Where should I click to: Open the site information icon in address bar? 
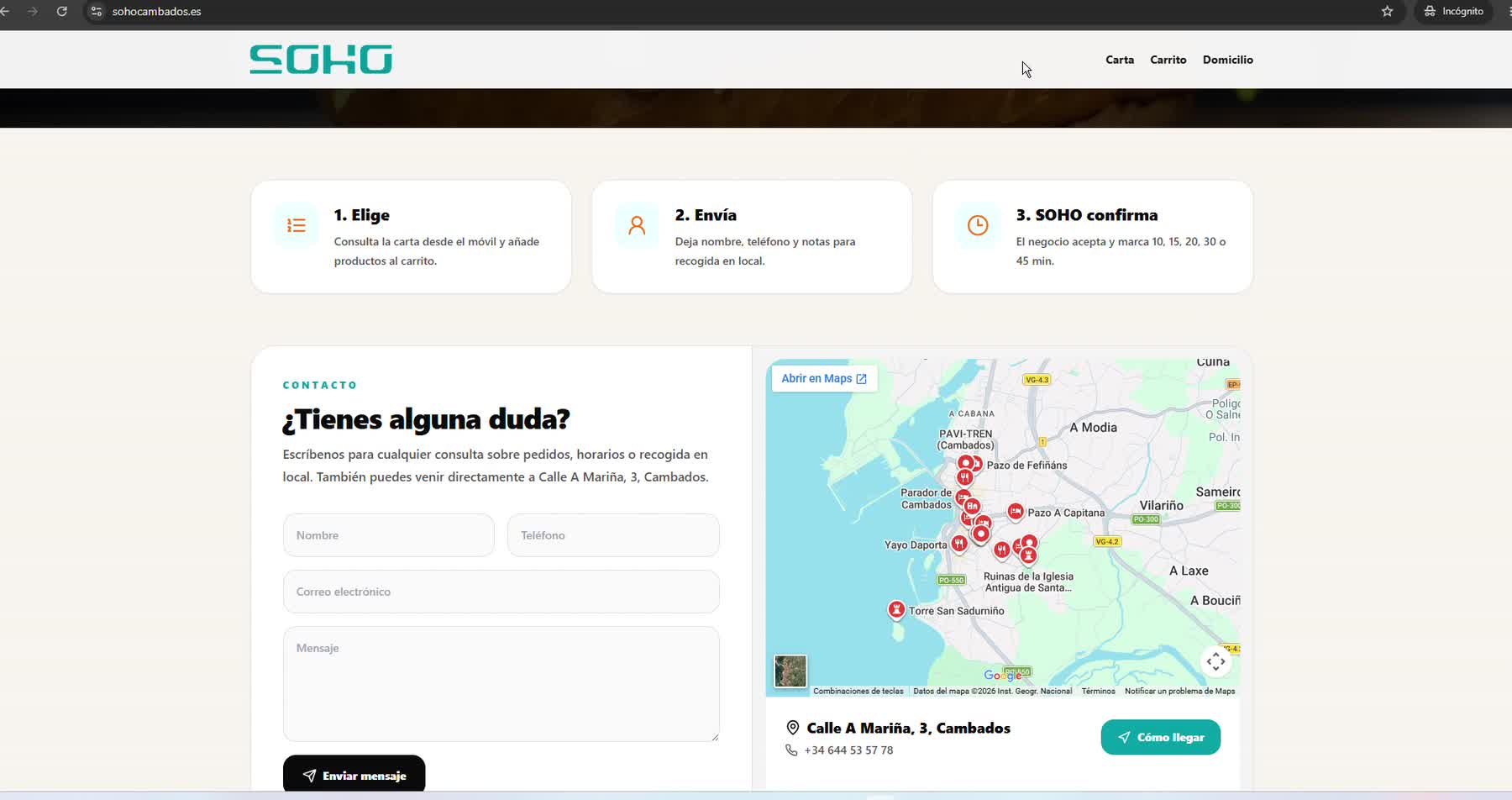click(x=97, y=11)
